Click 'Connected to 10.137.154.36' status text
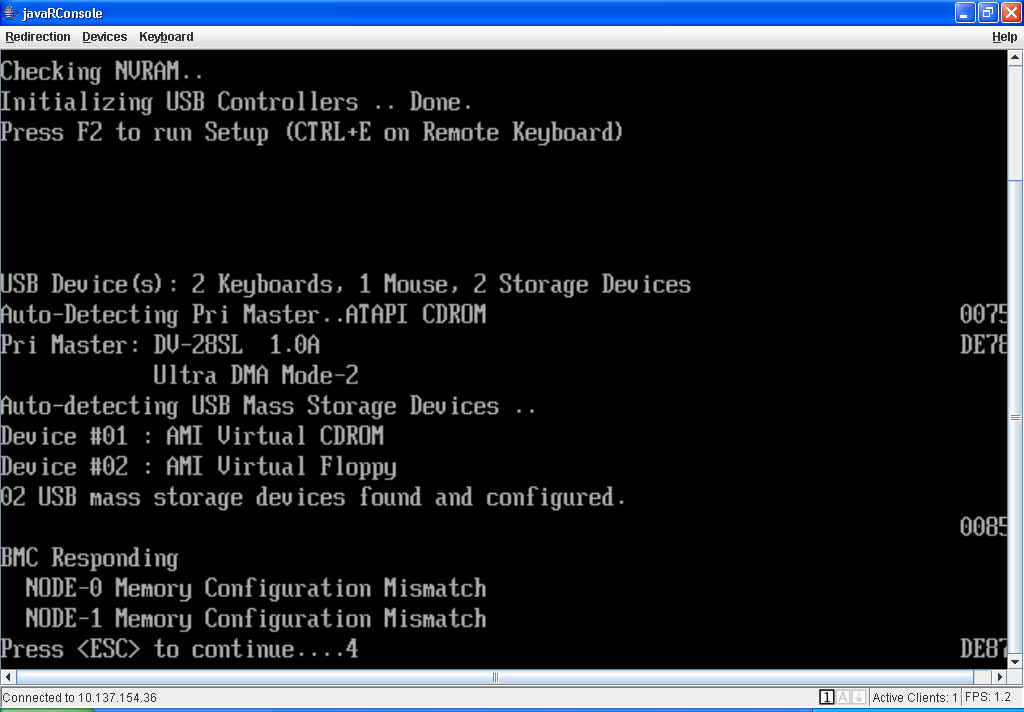 80,698
